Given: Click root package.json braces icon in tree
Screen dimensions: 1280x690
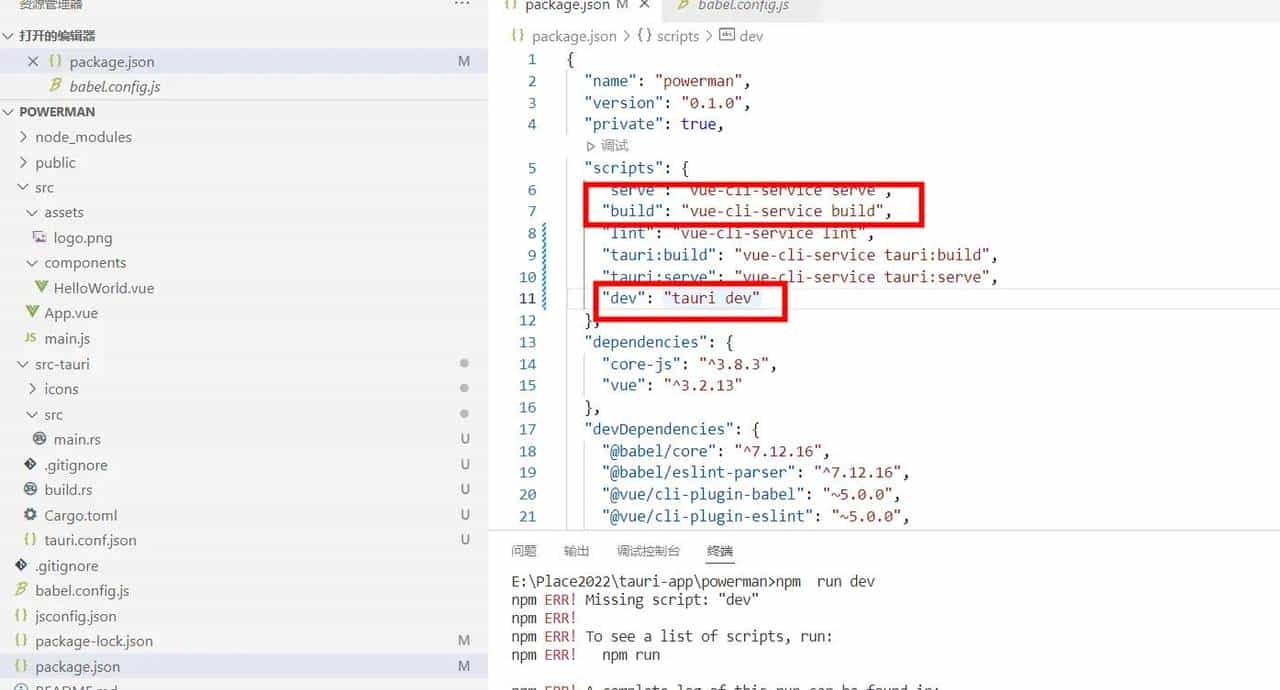Looking at the screenshot, I should pos(22,667).
